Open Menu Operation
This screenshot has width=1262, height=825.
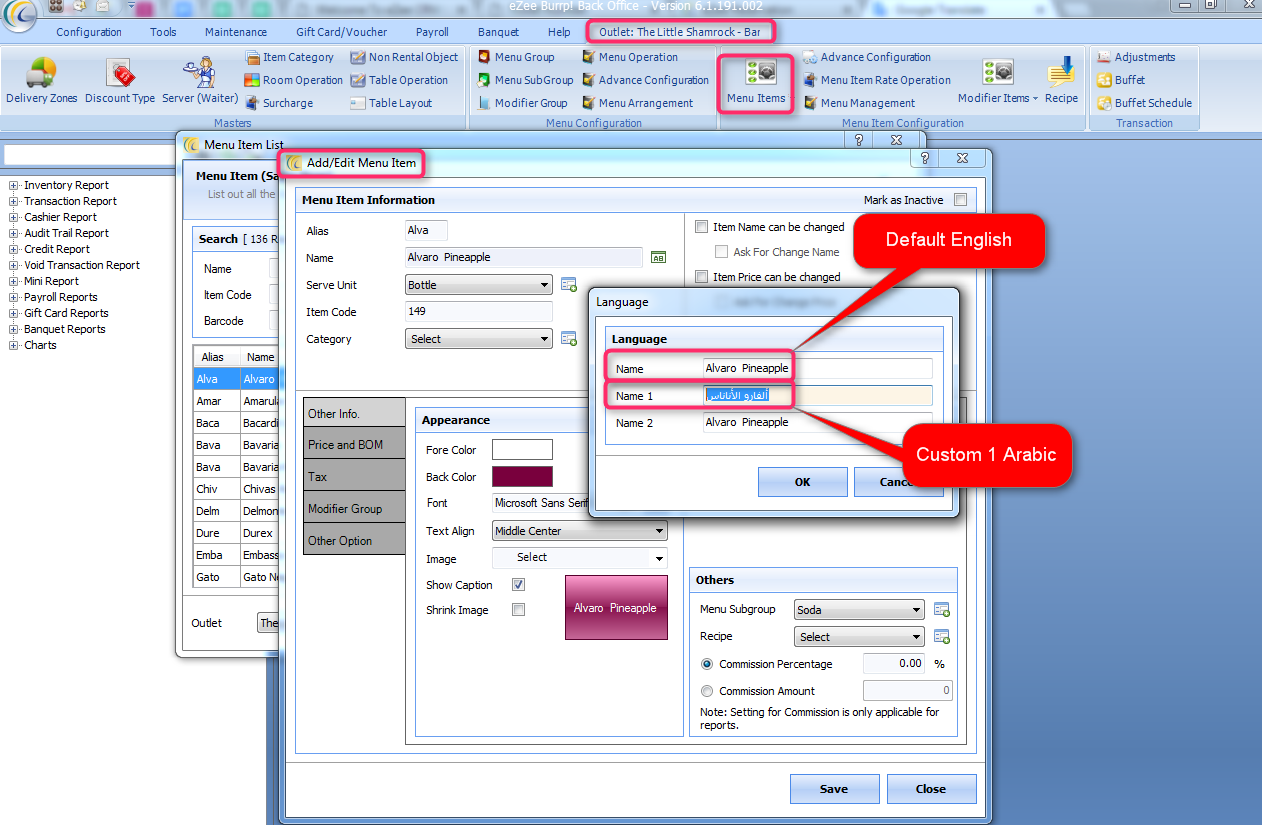click(x=630, y=57)
